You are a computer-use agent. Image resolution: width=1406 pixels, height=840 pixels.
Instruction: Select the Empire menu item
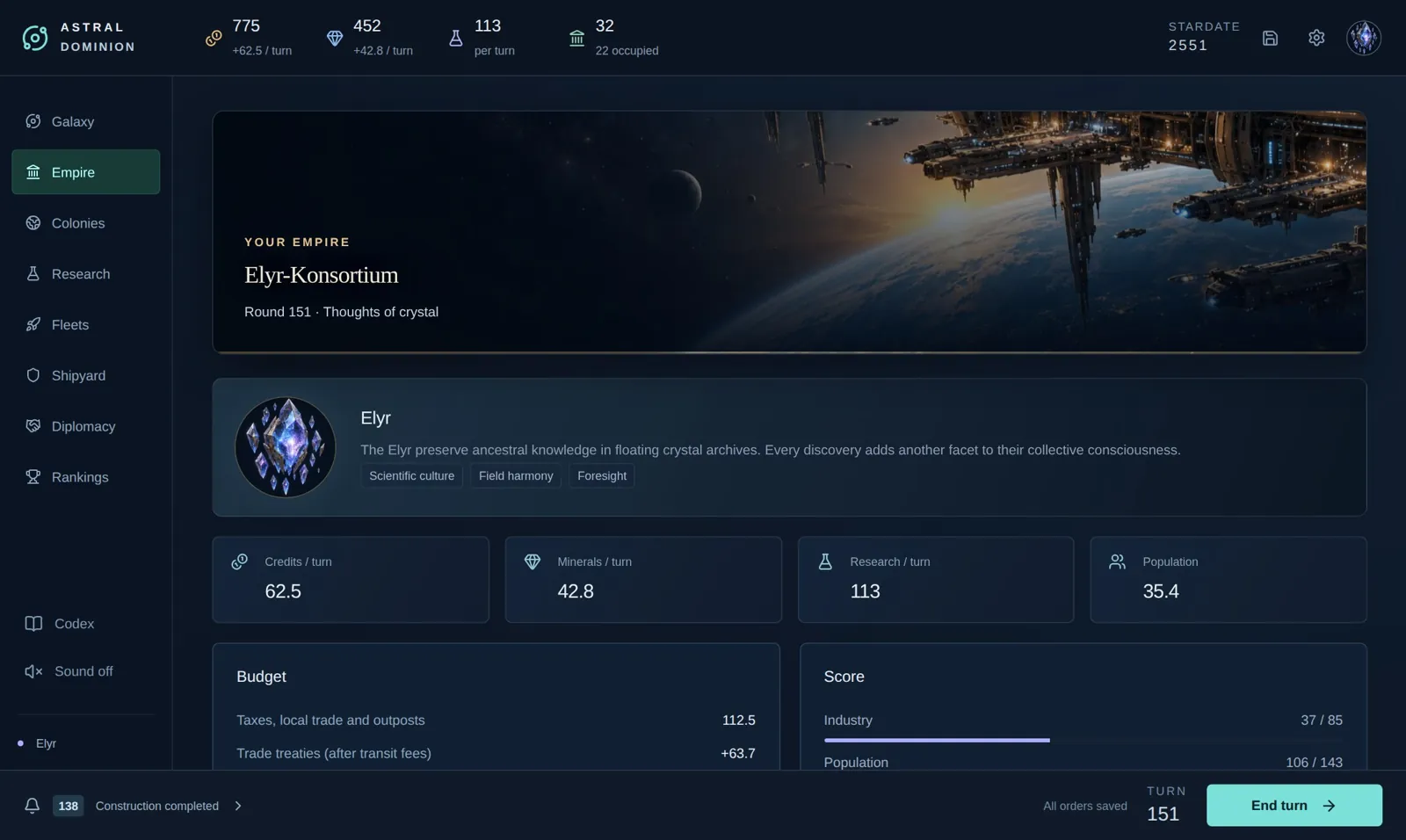click(x=85, y=172)
